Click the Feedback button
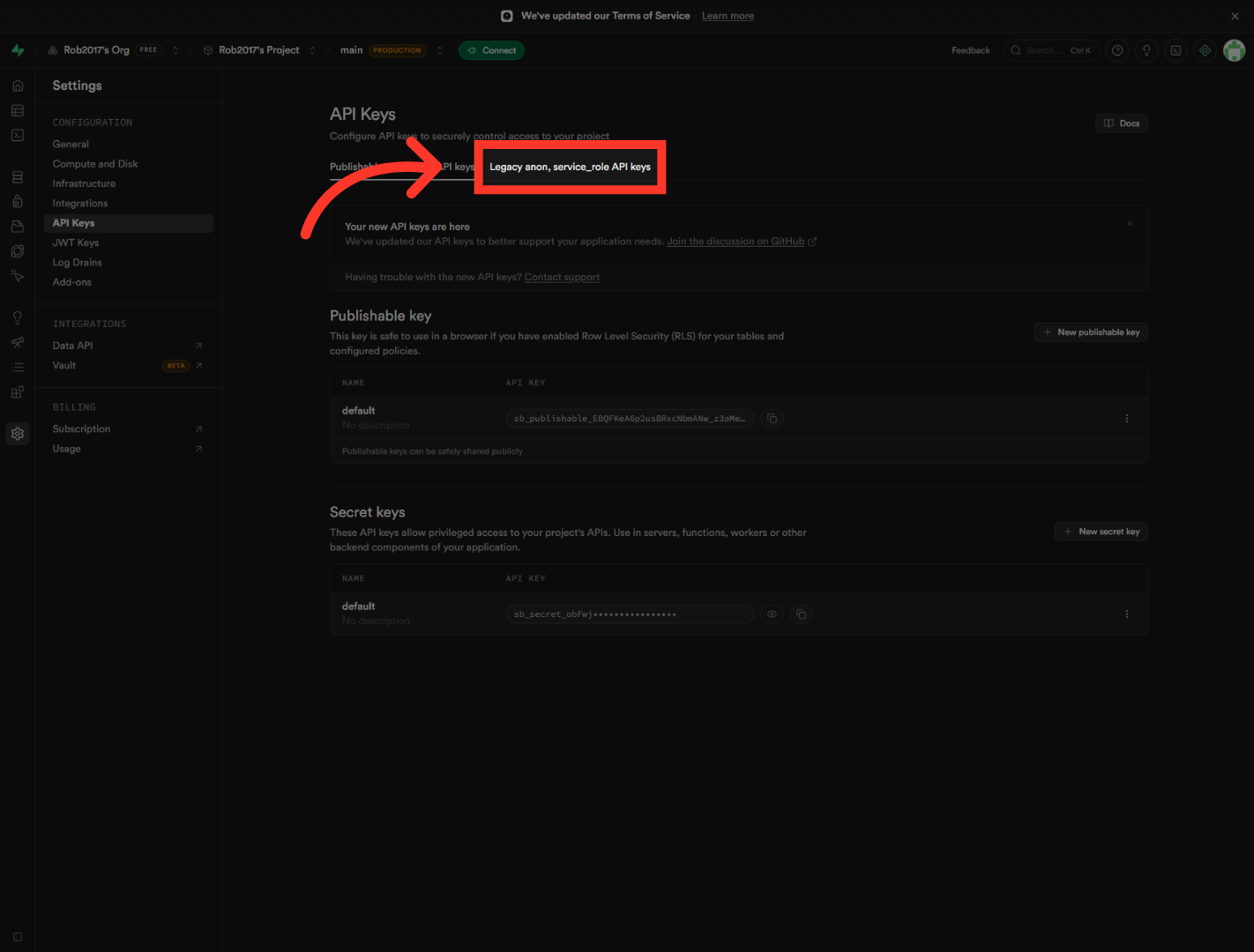The image size is (1254, 952). pos(971,50)
